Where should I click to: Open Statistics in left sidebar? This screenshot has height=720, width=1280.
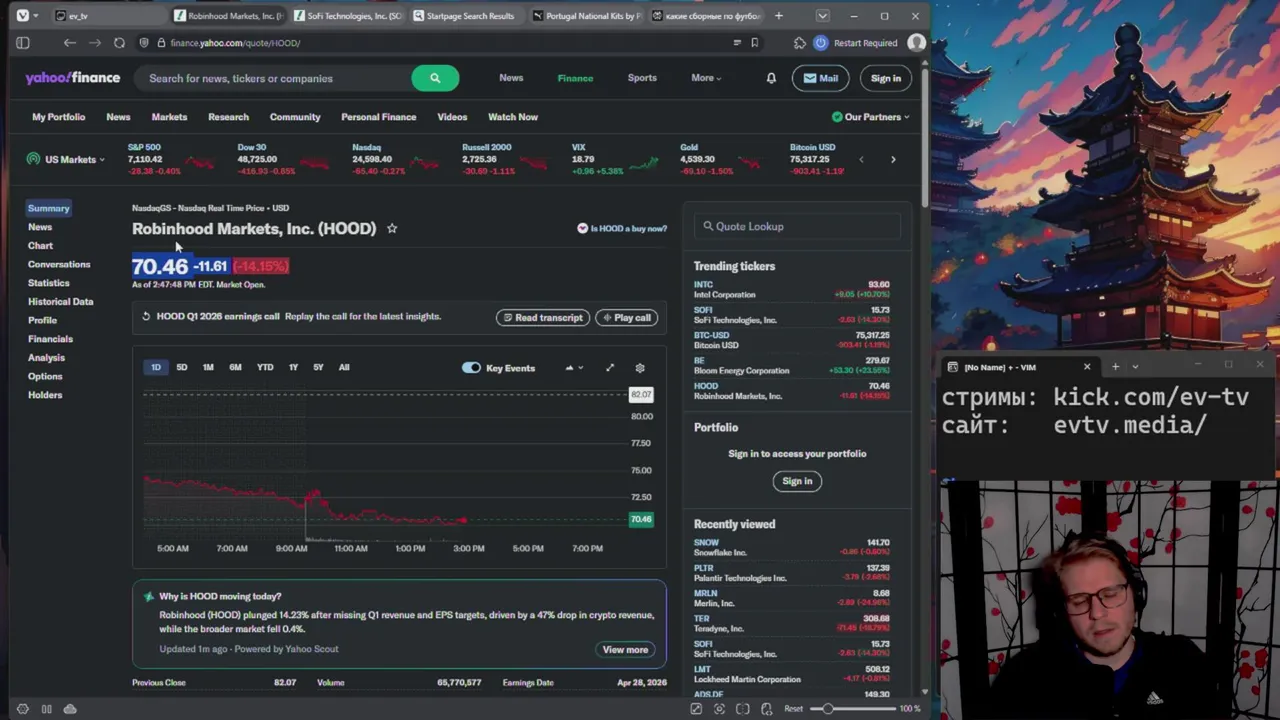(49, 283)
